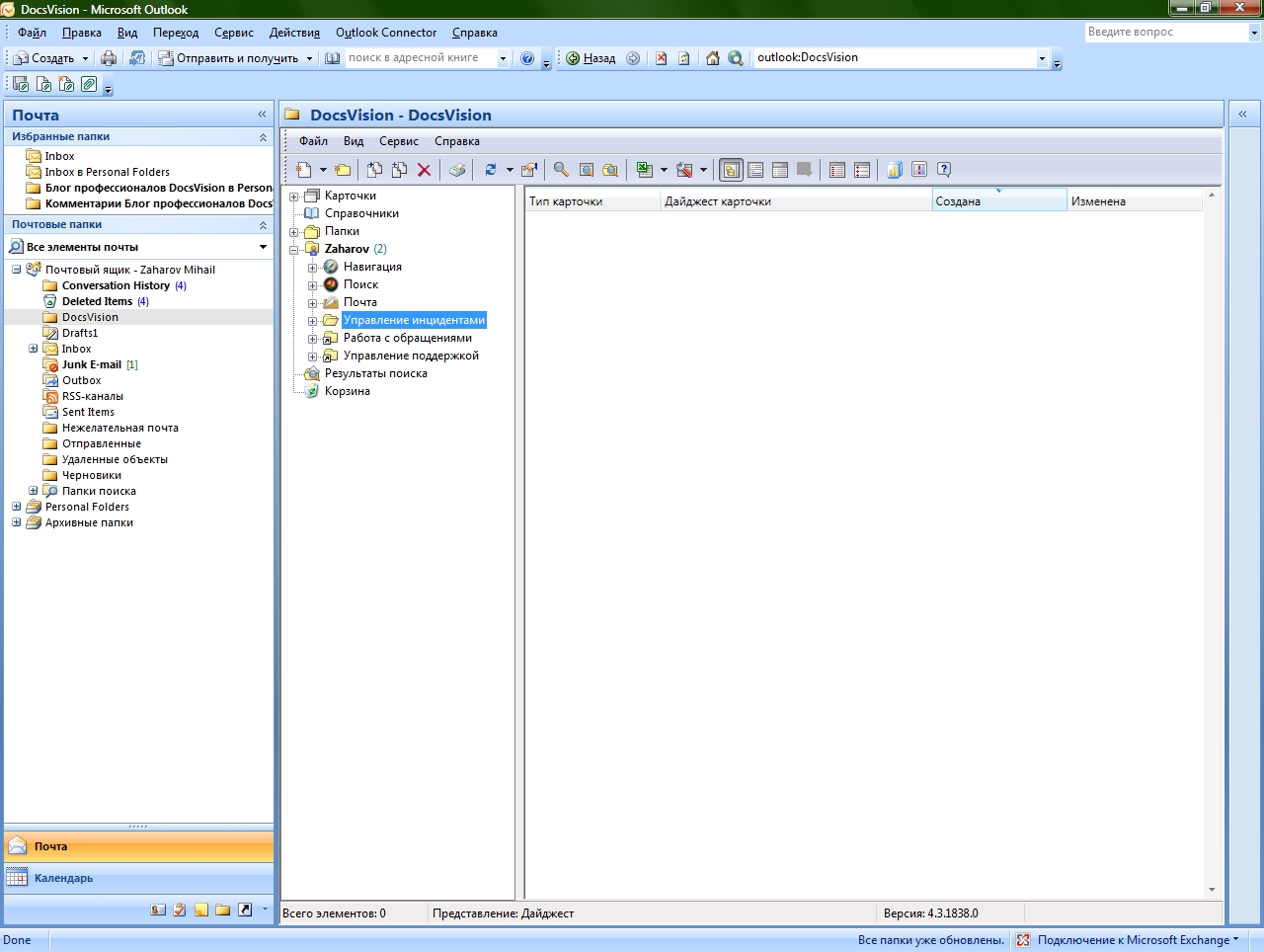
Task: Click the wrench tools icon
Action: [x=684, y=170]
